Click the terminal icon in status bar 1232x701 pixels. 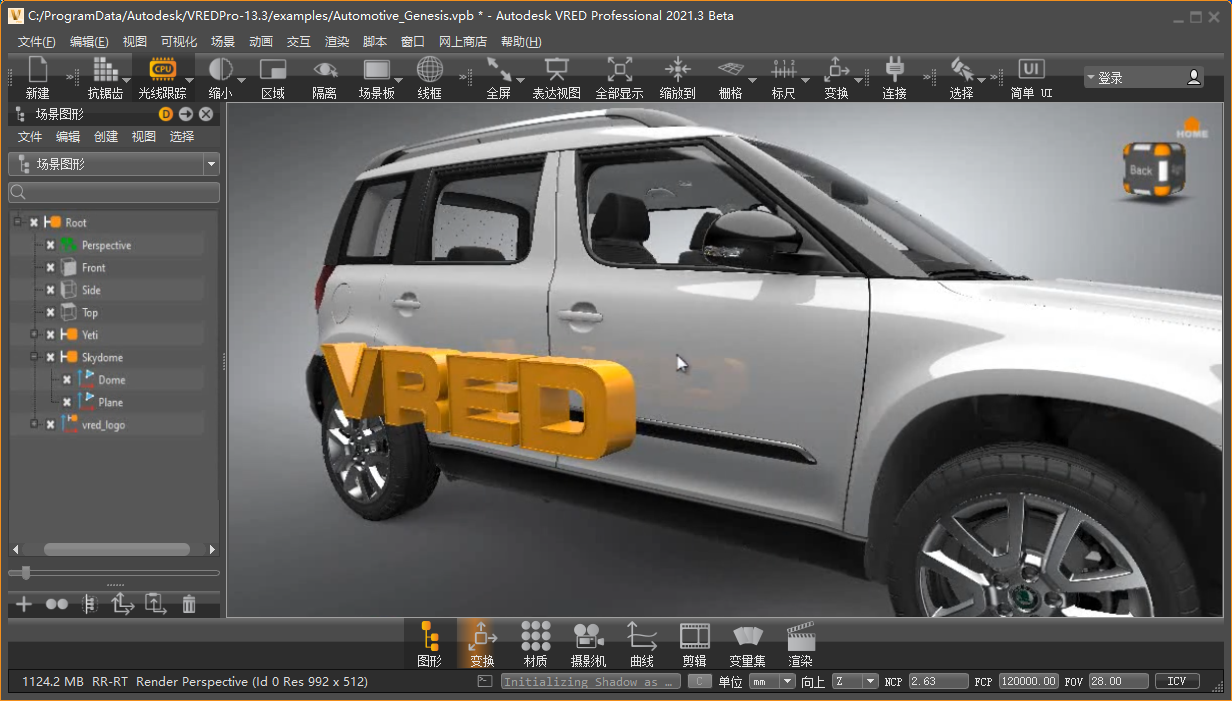pyautogui.click(x=484, y=681)
